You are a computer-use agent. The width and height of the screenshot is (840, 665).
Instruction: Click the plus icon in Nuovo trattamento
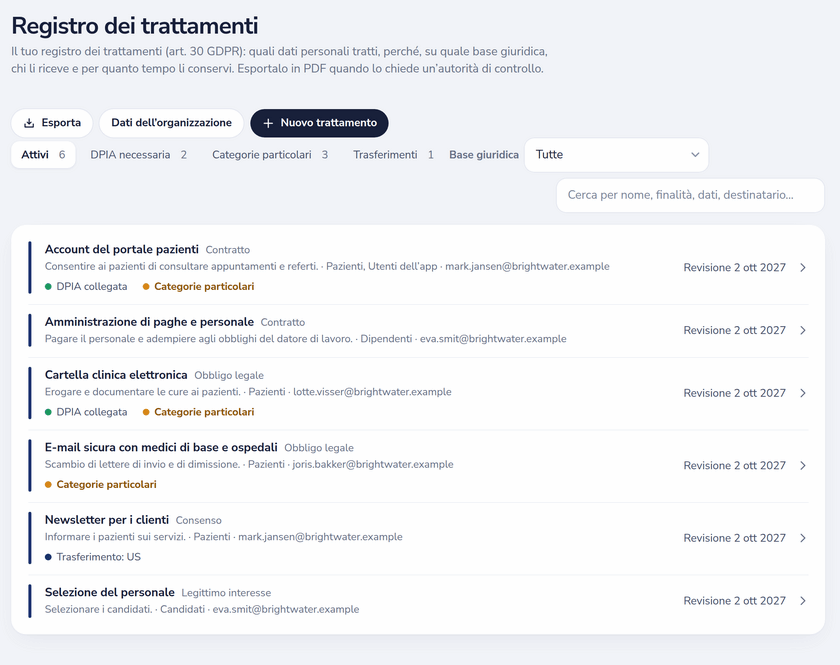(x=268, y=123)
